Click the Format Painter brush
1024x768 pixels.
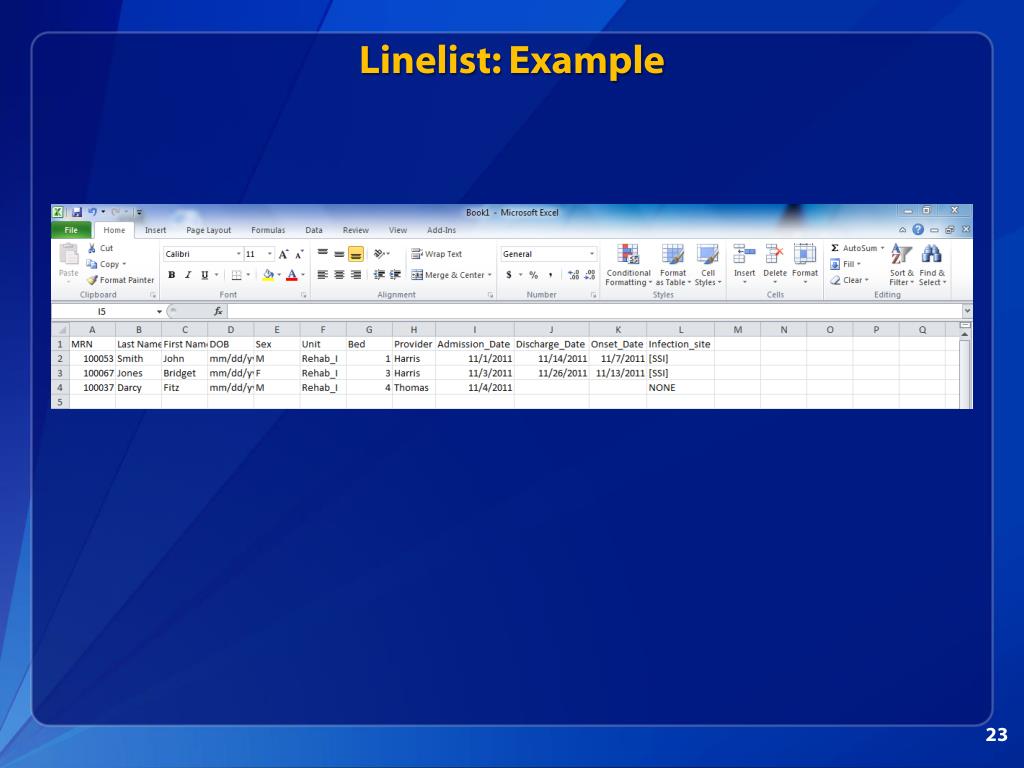[x=92, y=280]
